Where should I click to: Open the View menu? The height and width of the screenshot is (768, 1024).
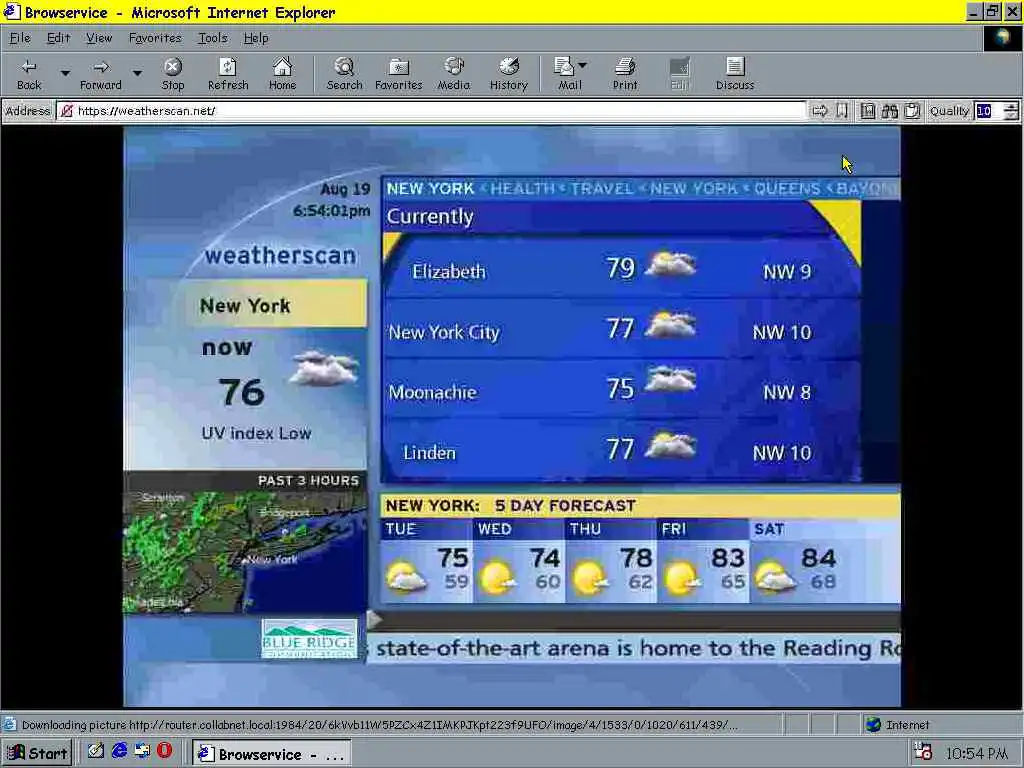tap(99, 38)
